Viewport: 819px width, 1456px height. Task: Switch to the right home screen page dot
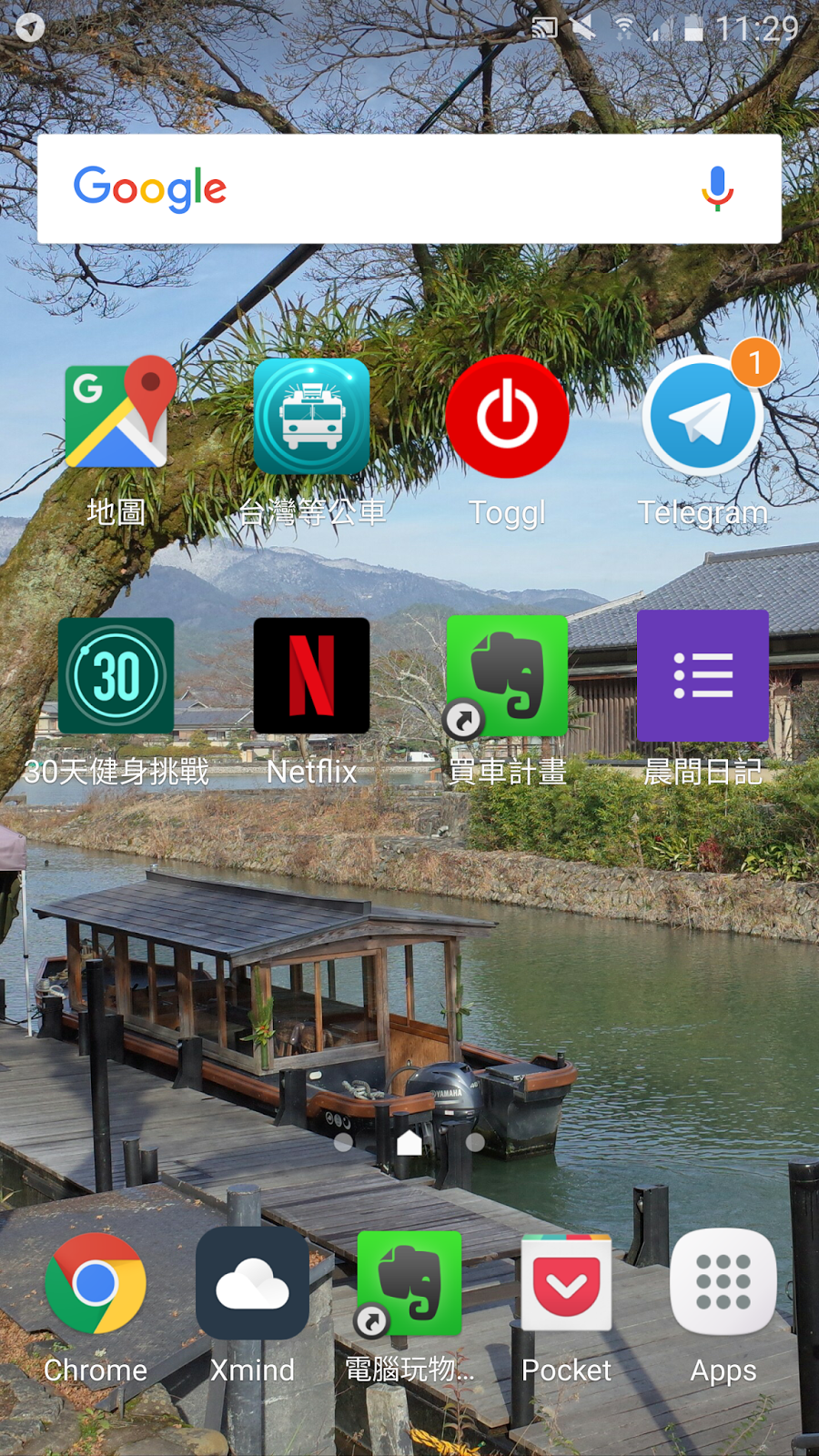[x=475, y=1141]
